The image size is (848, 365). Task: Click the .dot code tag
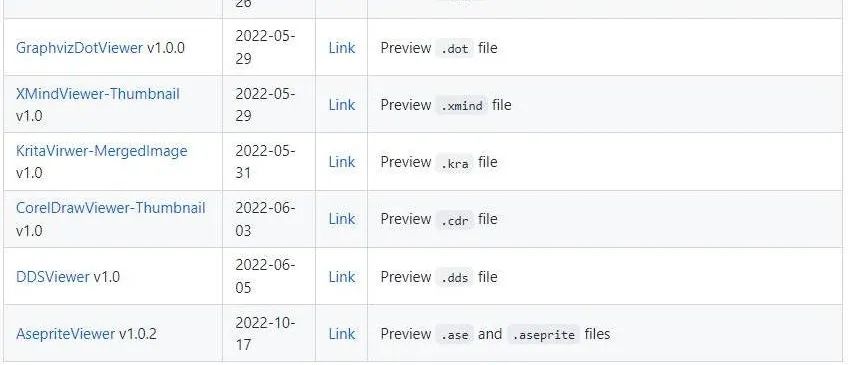click(x=454, y=48)
